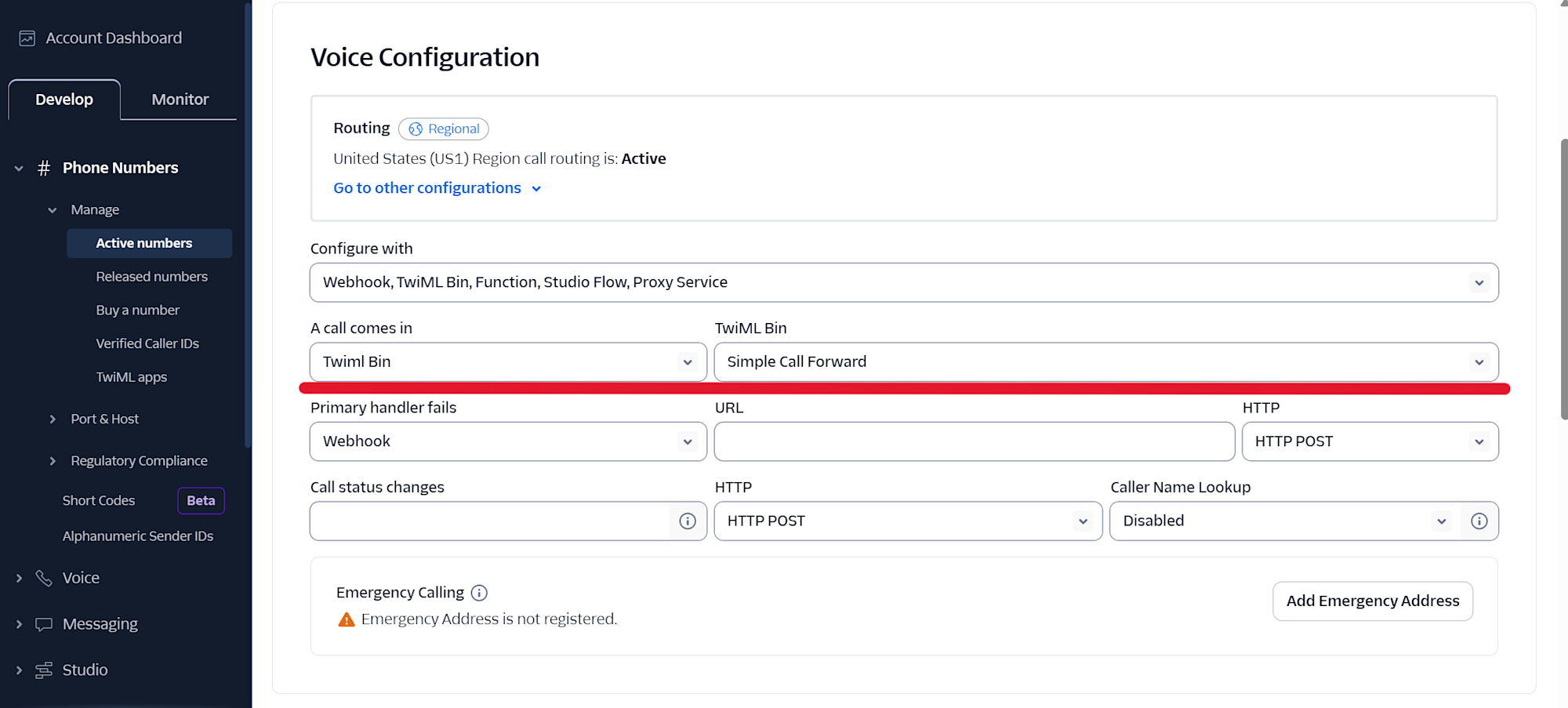Screen dimensions: 1568x708
Task: Click the Emergency Calling info icon
Action: 479,593
